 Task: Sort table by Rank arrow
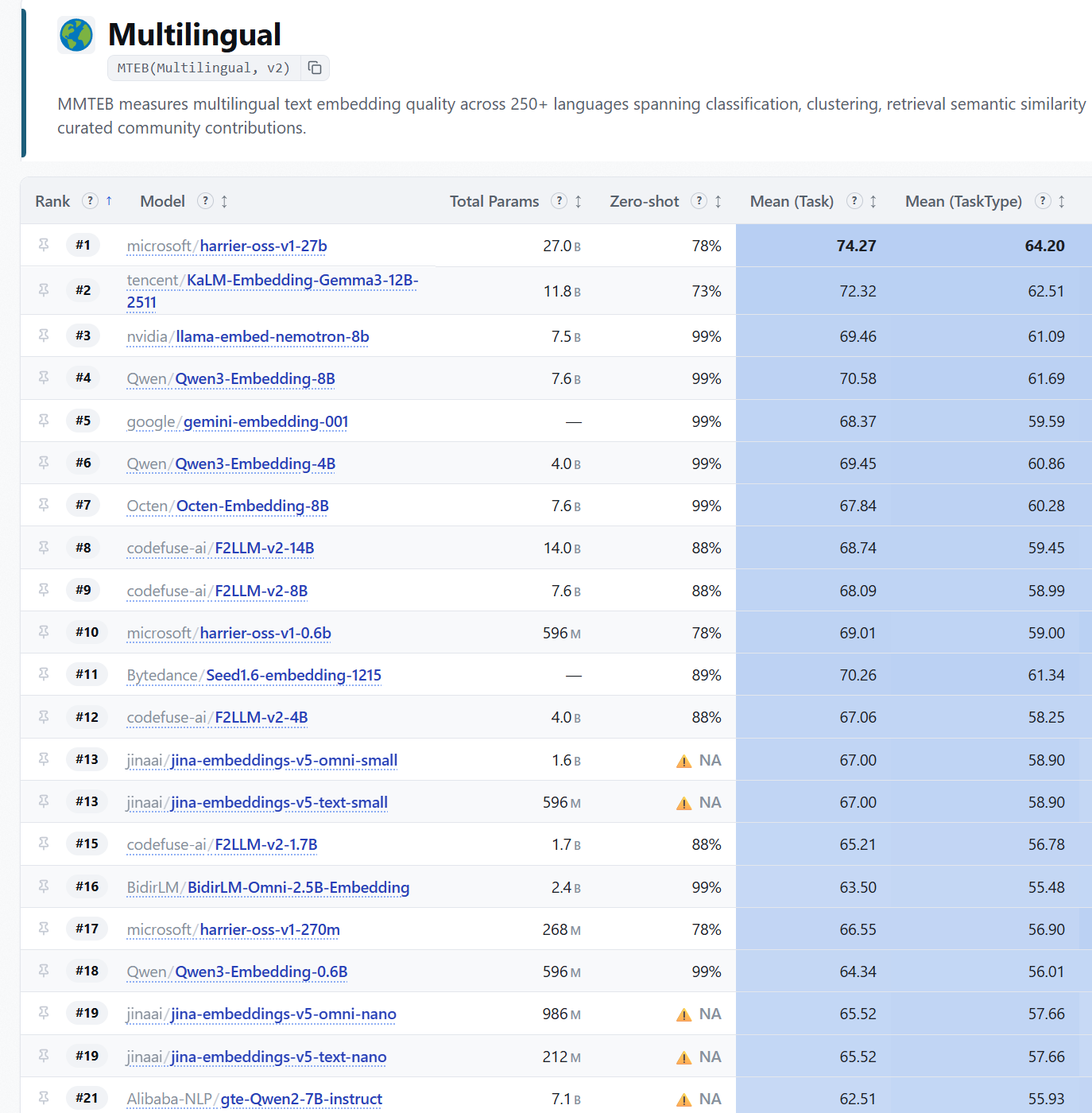[x=109, y=200]
